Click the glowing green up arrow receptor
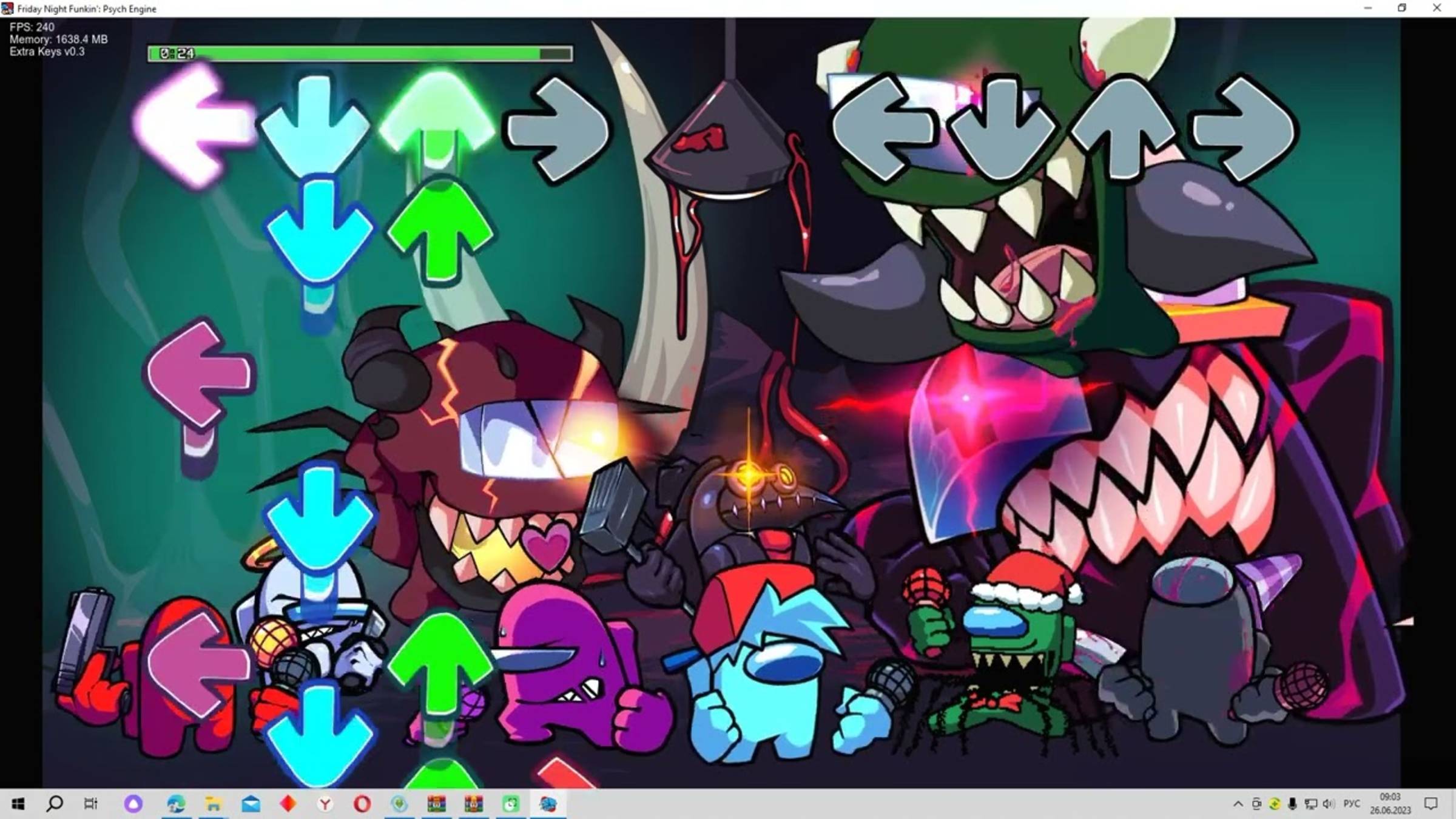Image resolution: width=1456 pixels, height=819 pixels. (438, 115)
